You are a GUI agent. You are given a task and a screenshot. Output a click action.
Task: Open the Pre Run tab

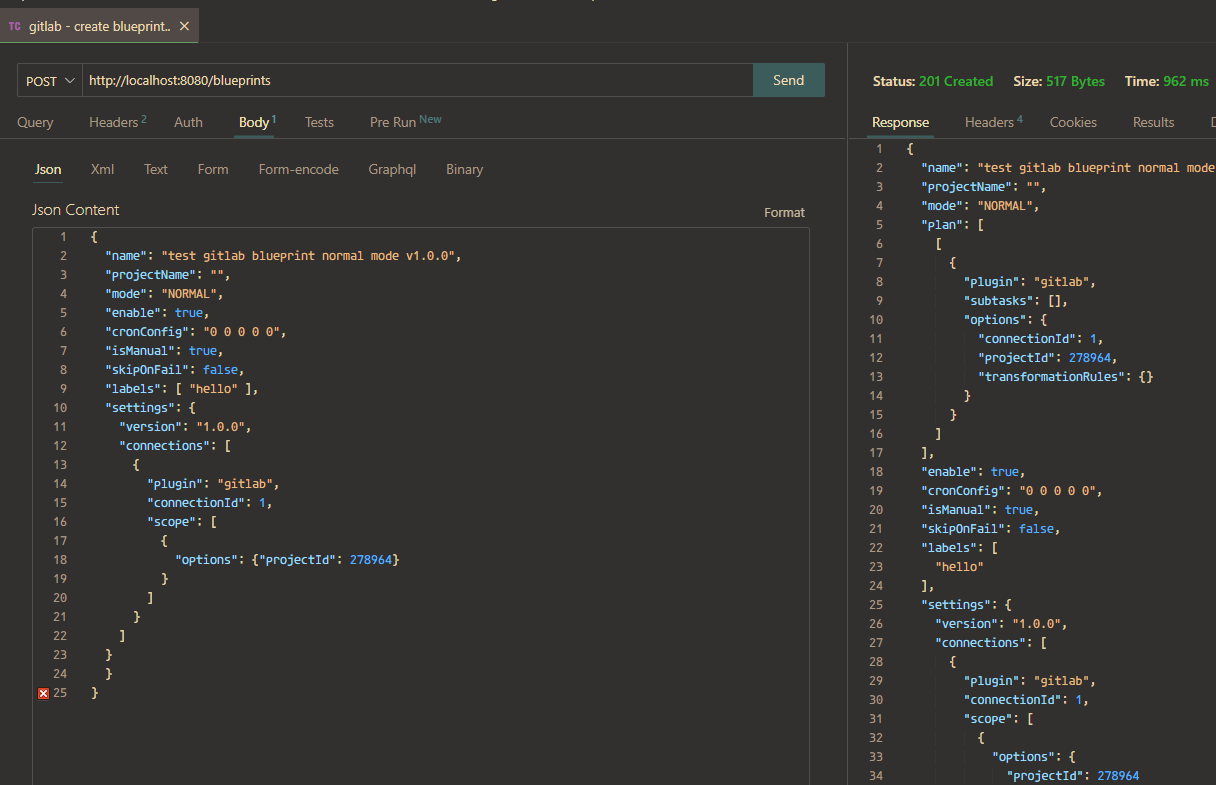pos(405,122)
